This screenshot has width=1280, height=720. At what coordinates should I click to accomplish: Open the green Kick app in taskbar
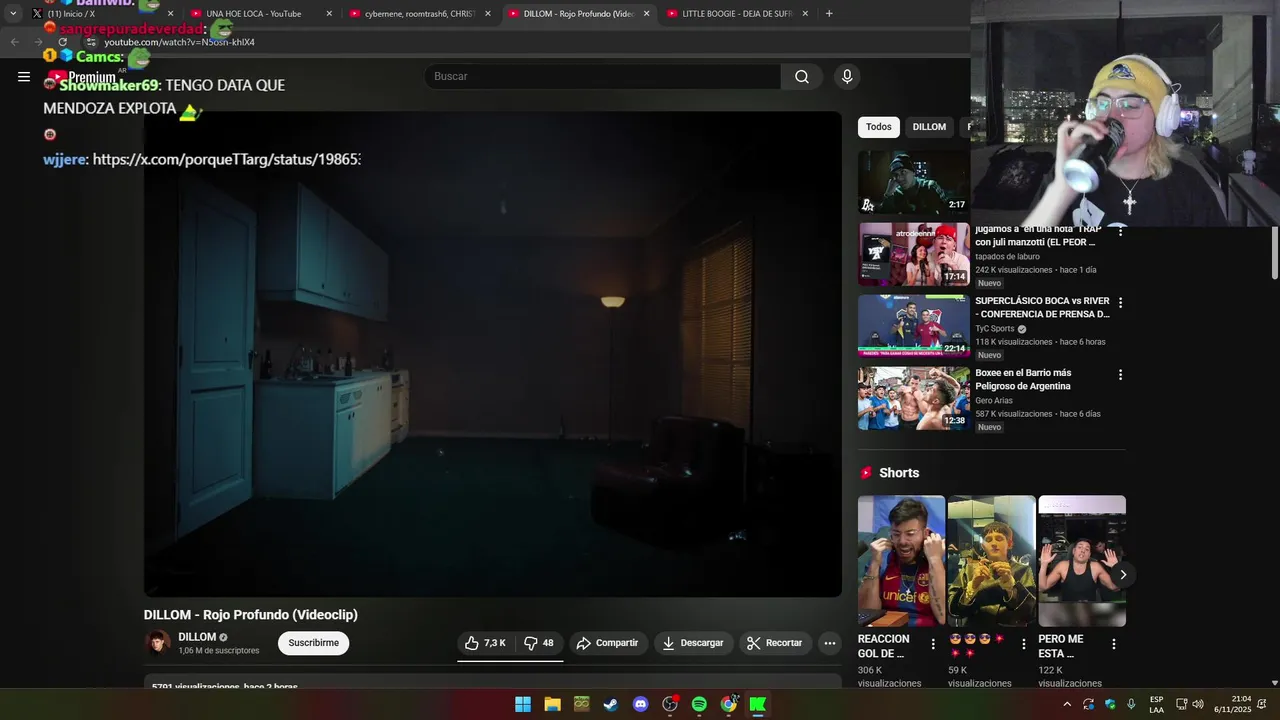[x=758, y=704]
